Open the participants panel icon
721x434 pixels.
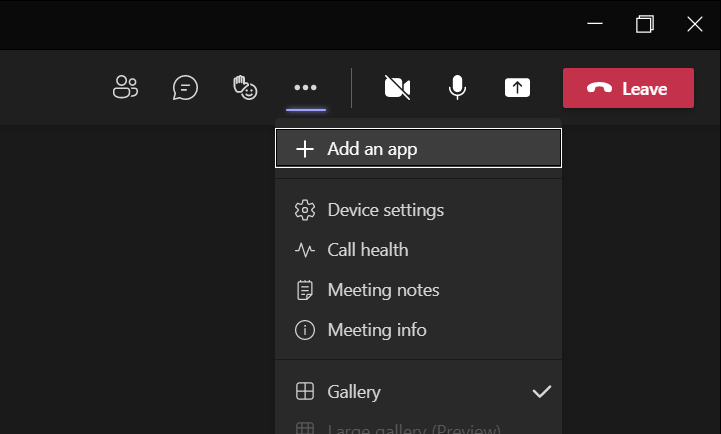[125, 88]
